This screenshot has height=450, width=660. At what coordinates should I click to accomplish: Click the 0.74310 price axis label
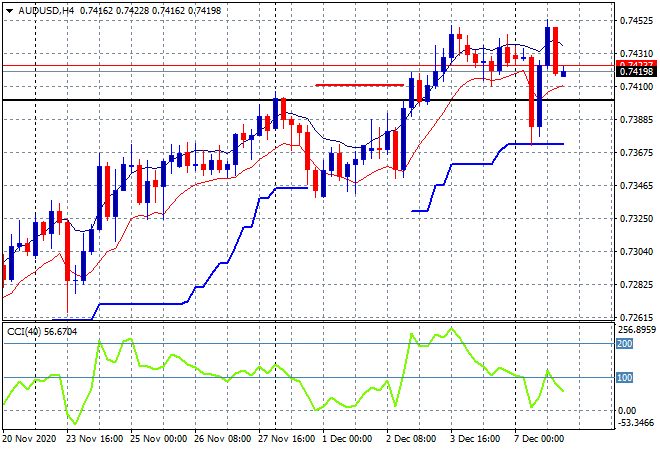tap(636, 53)
